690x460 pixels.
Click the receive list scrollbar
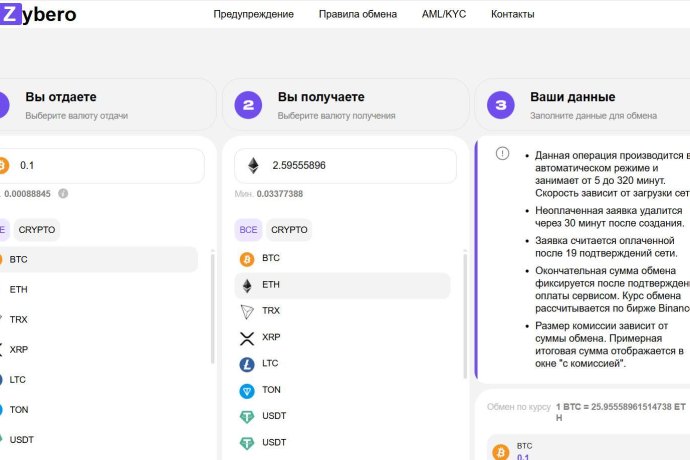coord(465,314)
